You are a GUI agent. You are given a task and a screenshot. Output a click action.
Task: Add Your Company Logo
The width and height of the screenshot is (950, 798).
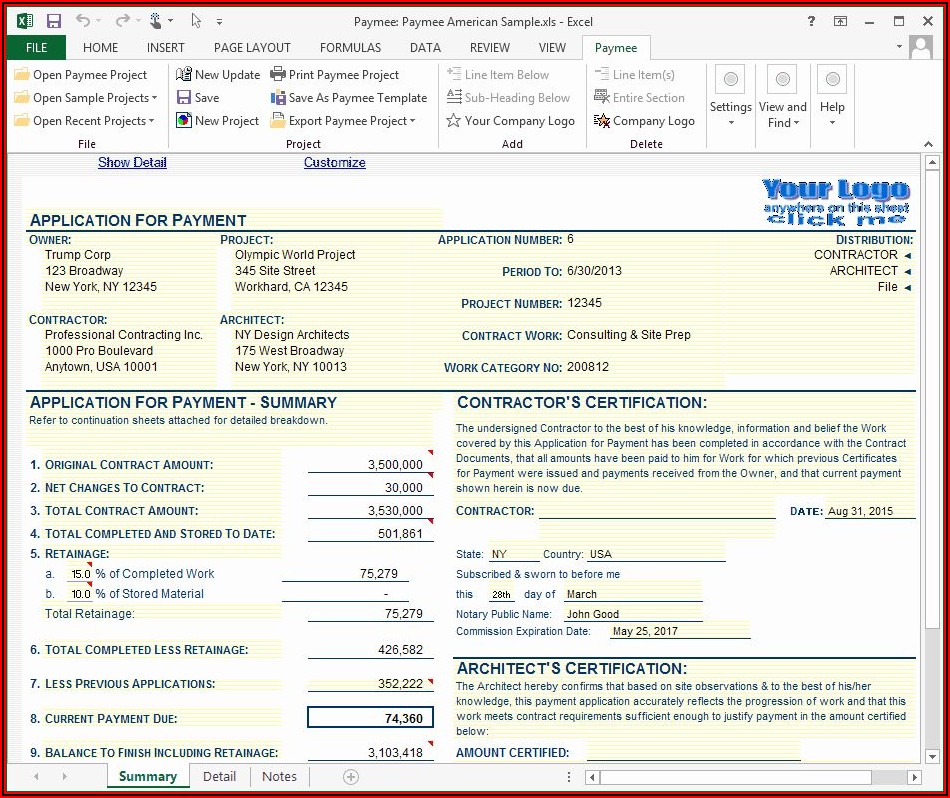[x=510, y=121]
